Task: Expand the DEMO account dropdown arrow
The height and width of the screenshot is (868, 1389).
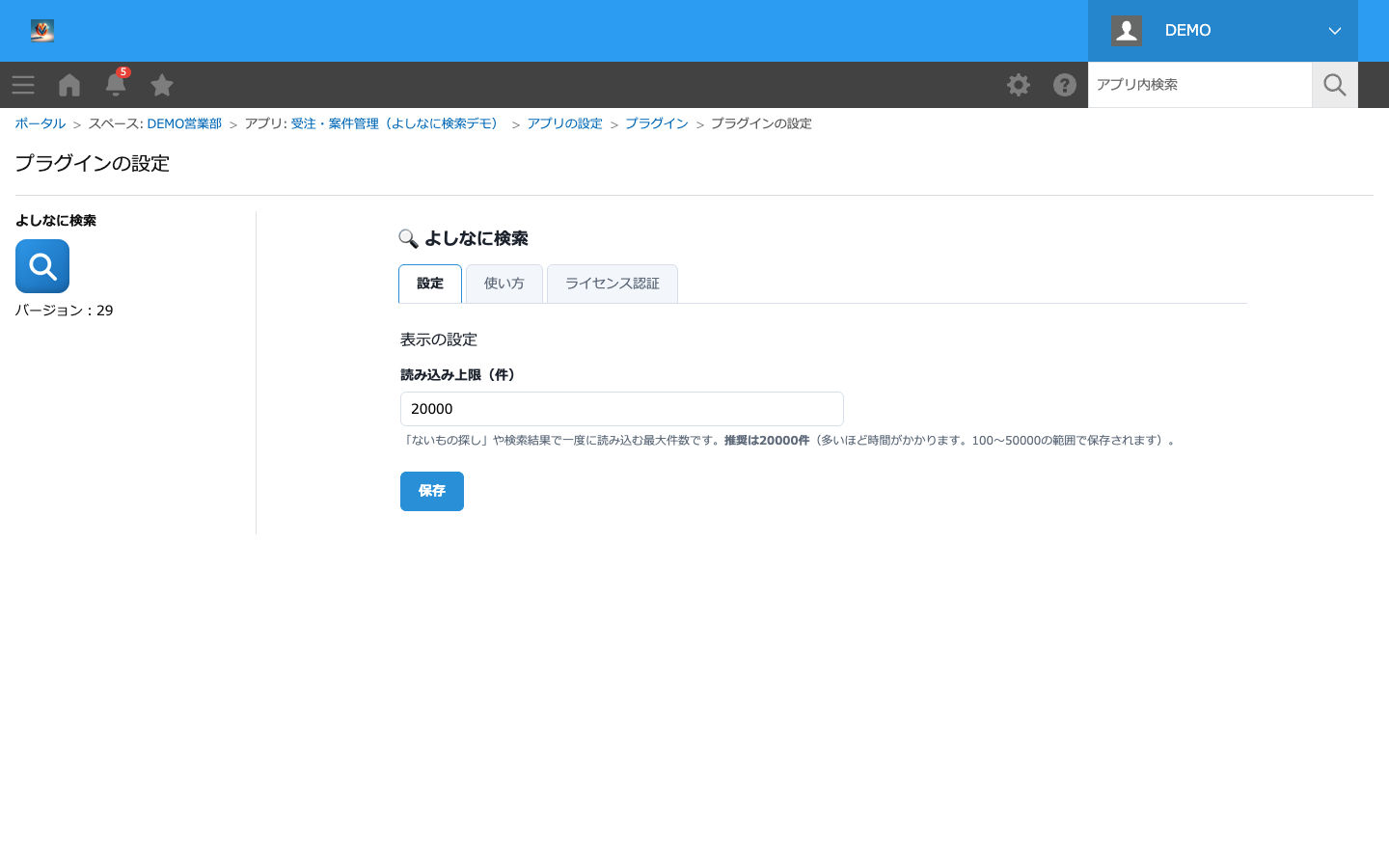Action: pos(1335,31)
